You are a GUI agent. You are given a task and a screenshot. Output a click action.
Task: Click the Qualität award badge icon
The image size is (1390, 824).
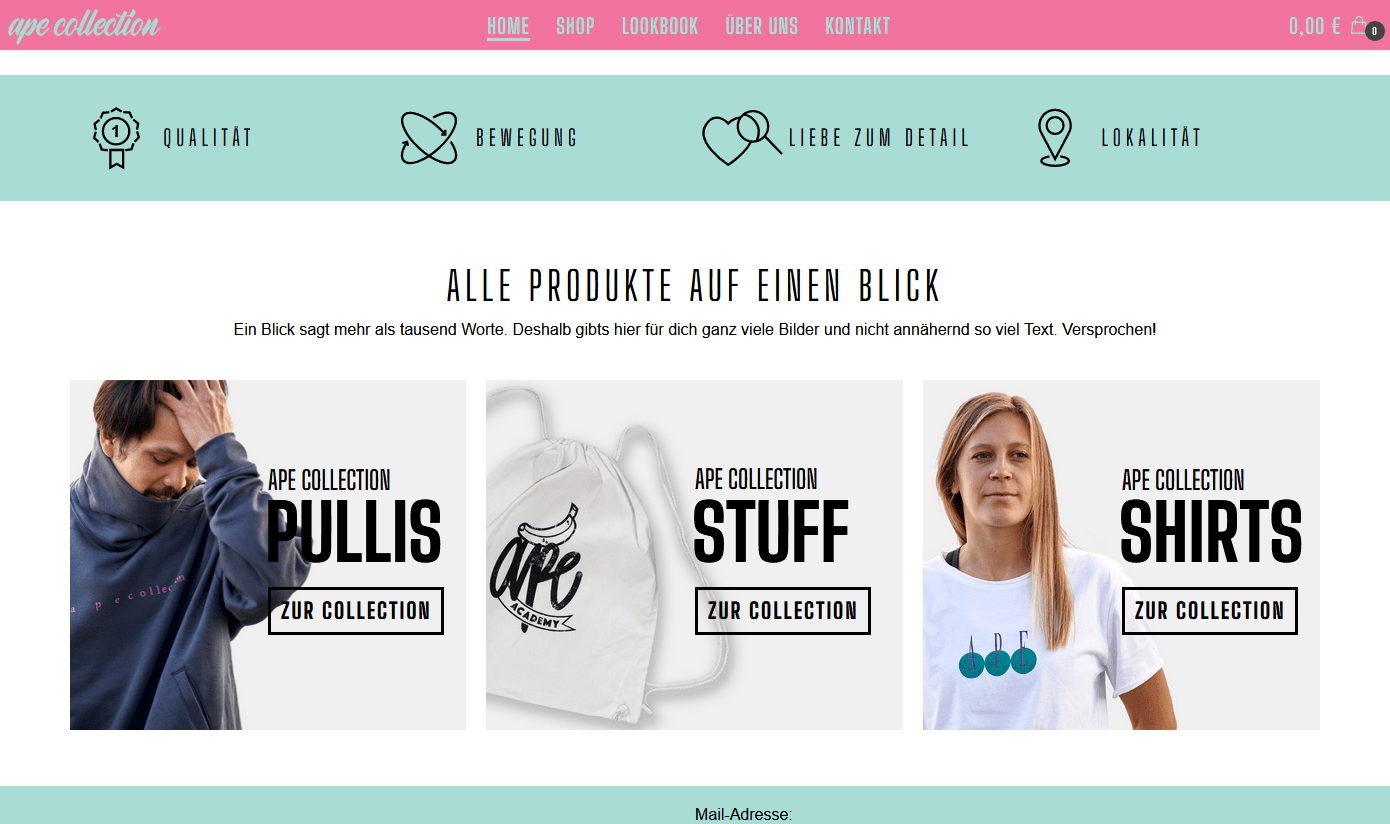pyautogui.click(x=116, y=138)
